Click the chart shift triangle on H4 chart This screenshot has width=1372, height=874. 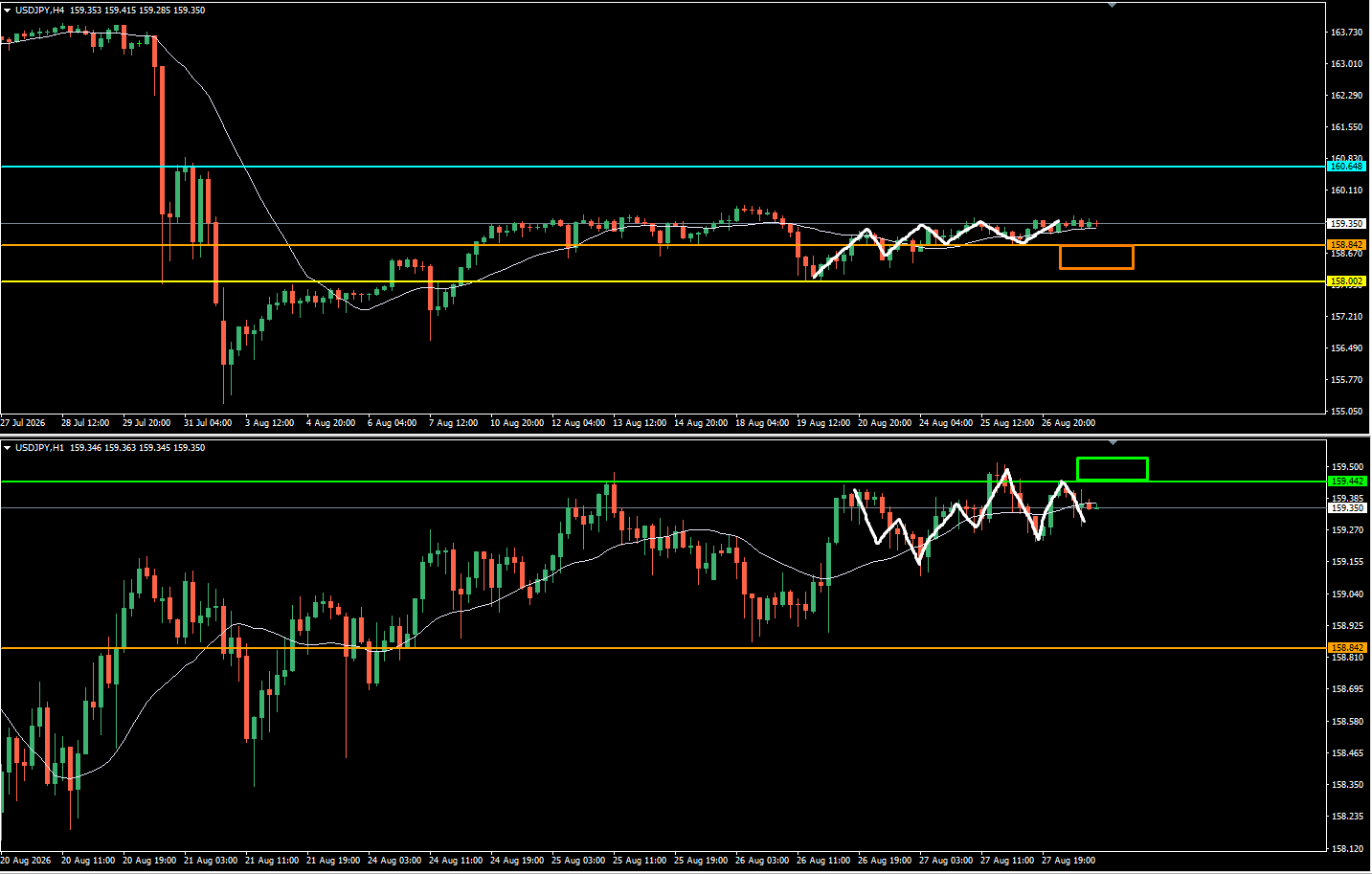click(1112, 5)
